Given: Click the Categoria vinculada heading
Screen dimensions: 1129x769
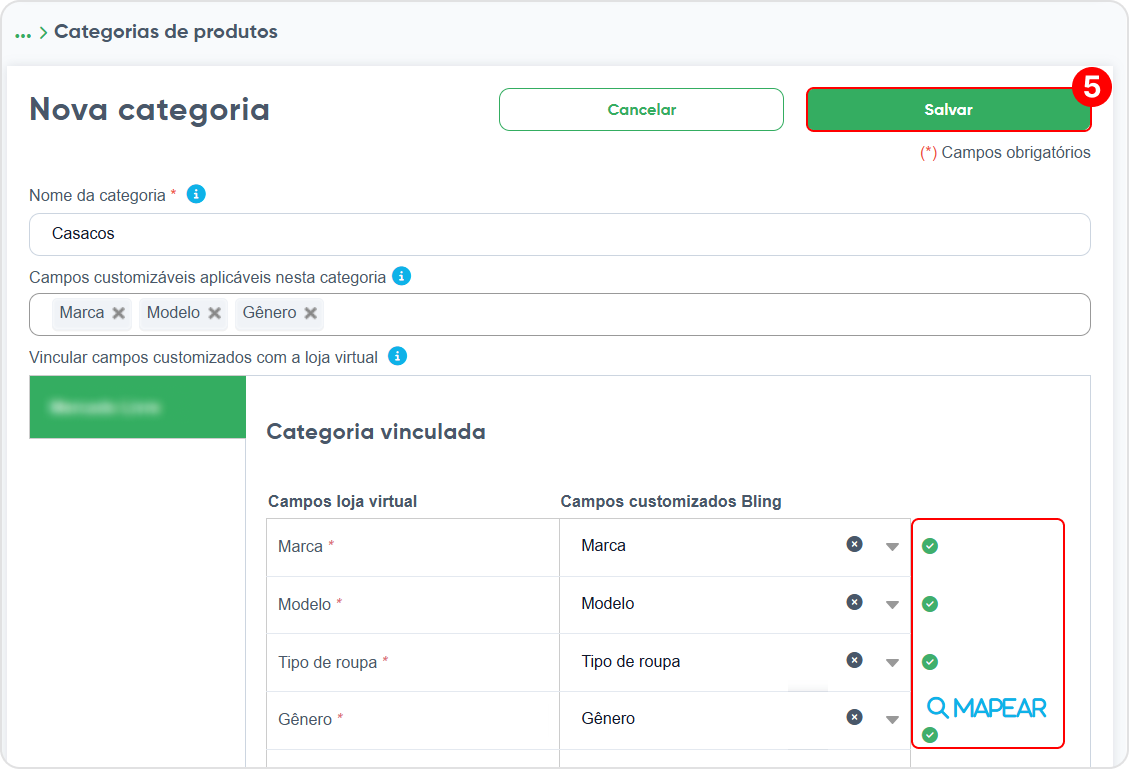Looking at the screenshot, I should tap(376, 432).
